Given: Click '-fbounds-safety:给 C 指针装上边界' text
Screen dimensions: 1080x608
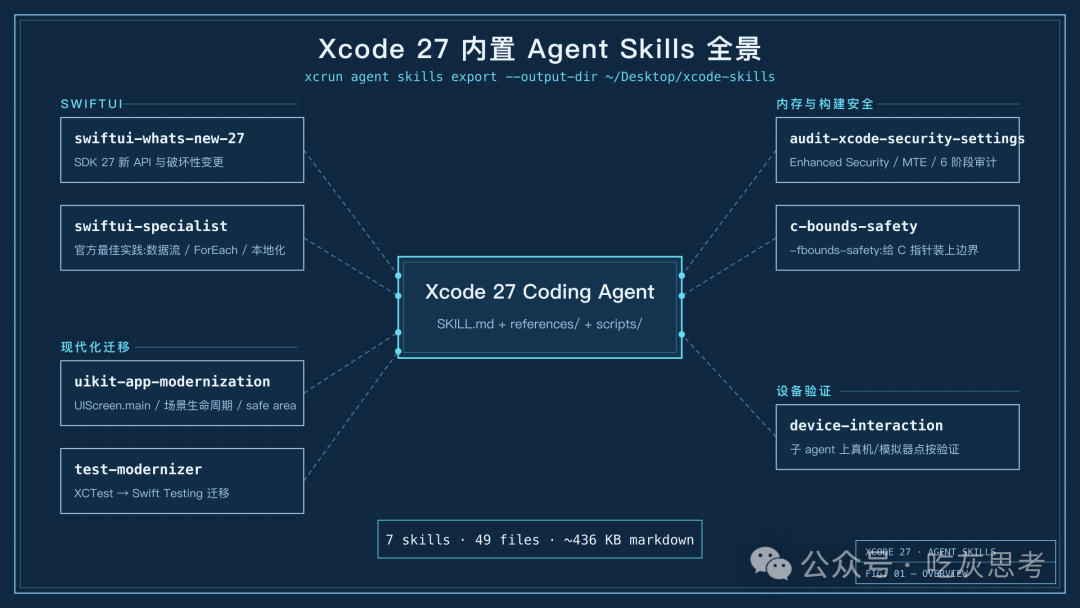Looking at the screenshot, I should [x=884, y=250].
